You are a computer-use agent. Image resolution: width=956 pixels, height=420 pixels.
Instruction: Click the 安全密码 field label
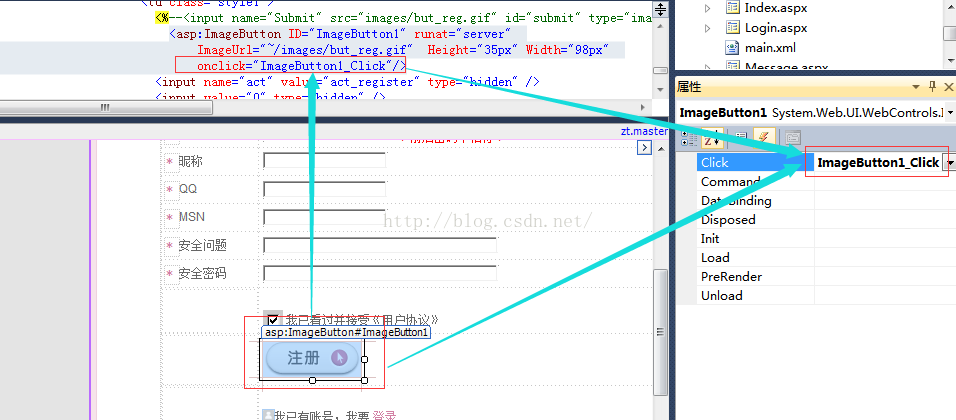pyautogui.click(x=202, y=274)
